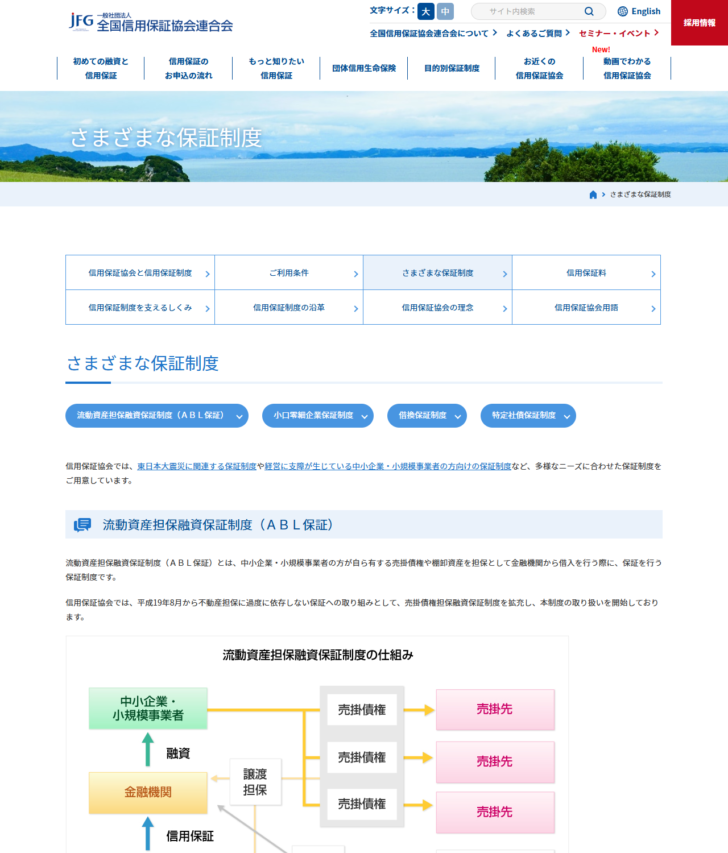Click the document icon beside the ABL保証 heading
Screen dimensions: 728x853
[x=83, y=524]
